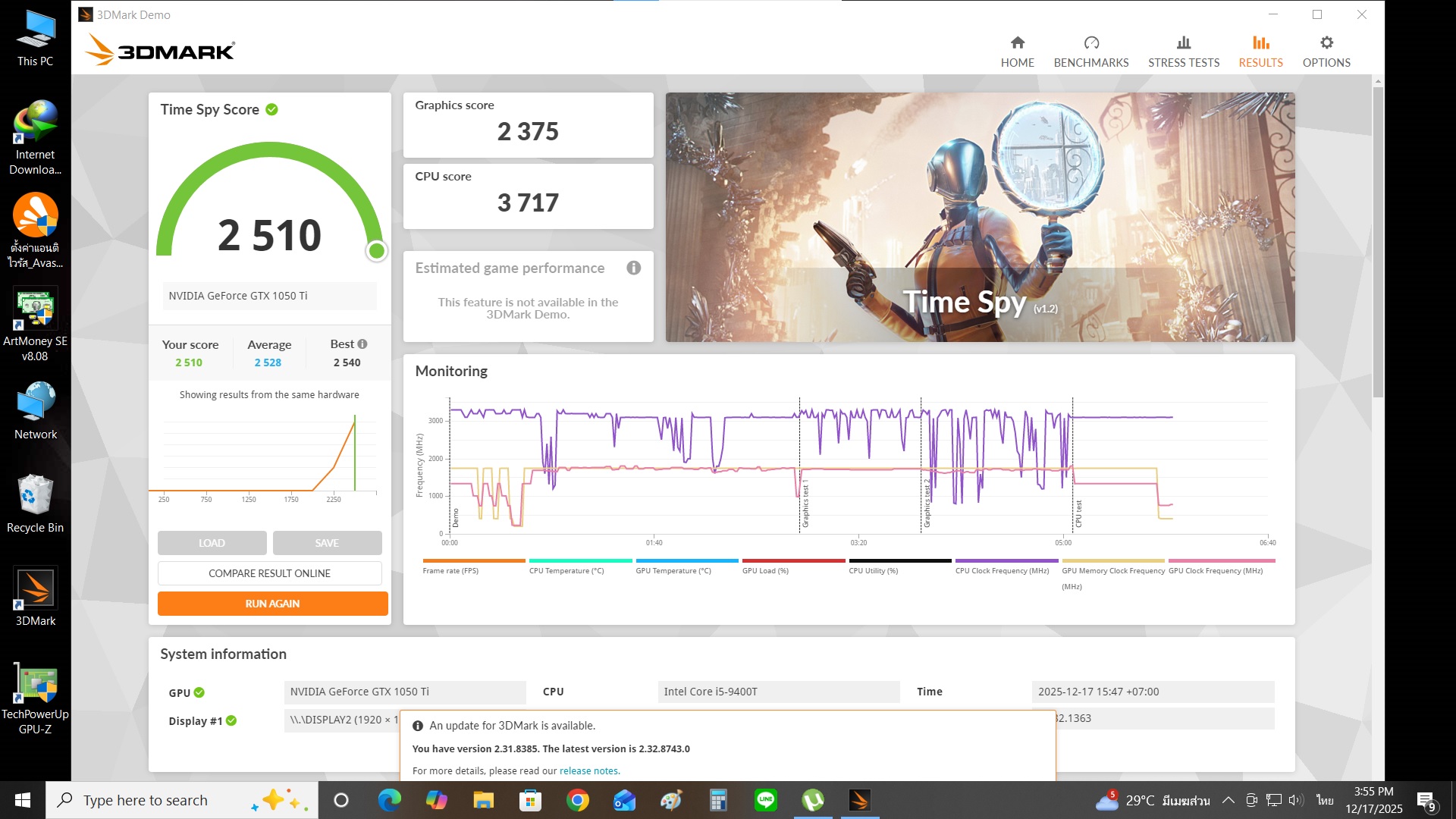Viewport: 1456px width, 819px height.
Task: Toggle CPU Clock Frequency legend series
Action: [x=1001, y=570]
